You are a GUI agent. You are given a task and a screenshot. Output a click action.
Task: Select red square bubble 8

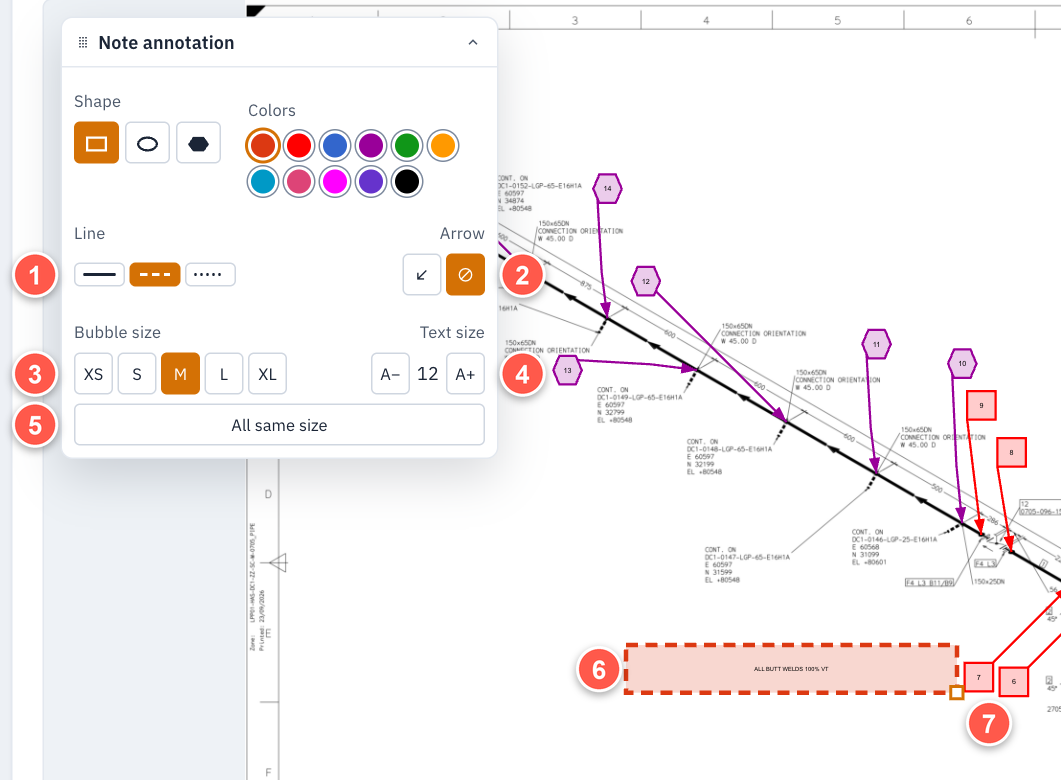[x=1012, y=452]
